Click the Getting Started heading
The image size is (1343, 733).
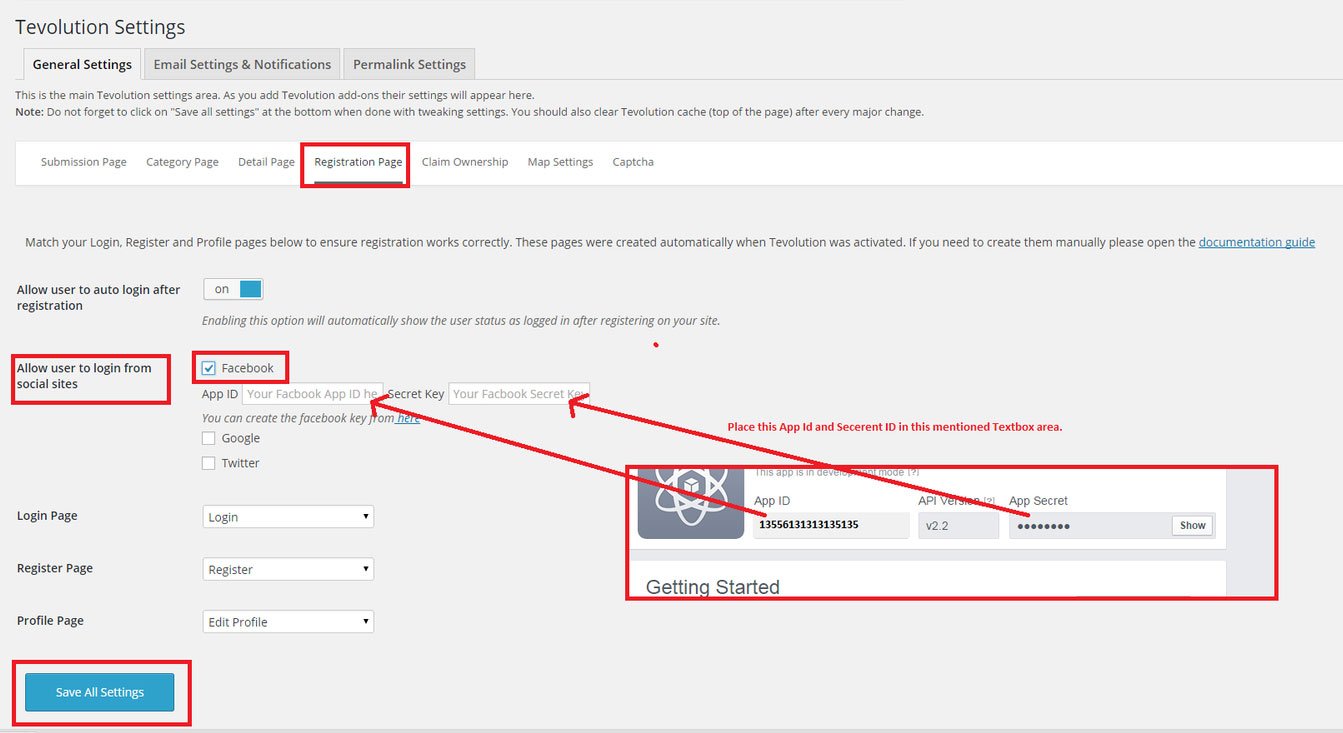point(713,587)
